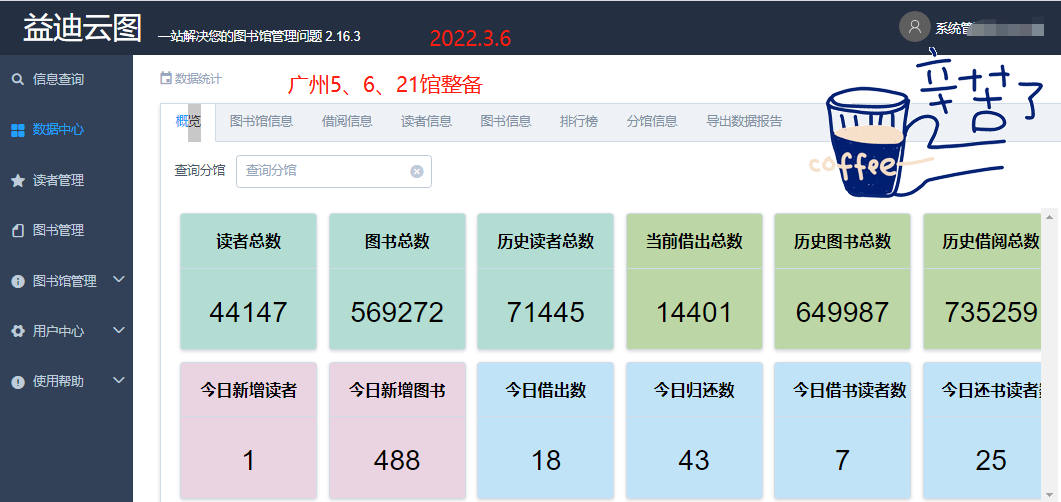Open the 导出数据报告 tab
The width and height of the screenshot is (1061, 502).
tap(744, 121)
